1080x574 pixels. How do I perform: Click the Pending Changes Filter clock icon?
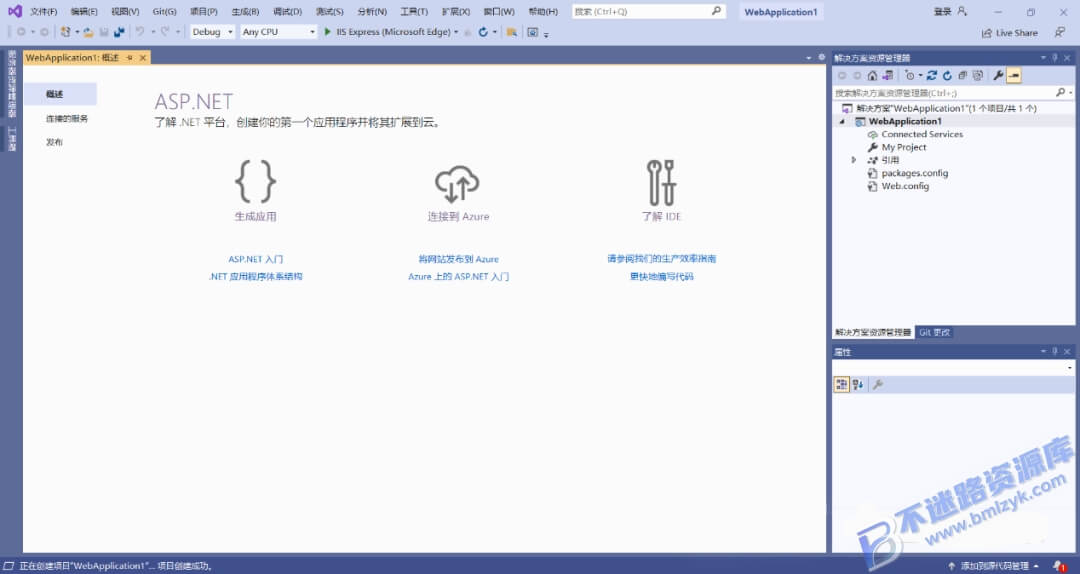tap(910, 75)
